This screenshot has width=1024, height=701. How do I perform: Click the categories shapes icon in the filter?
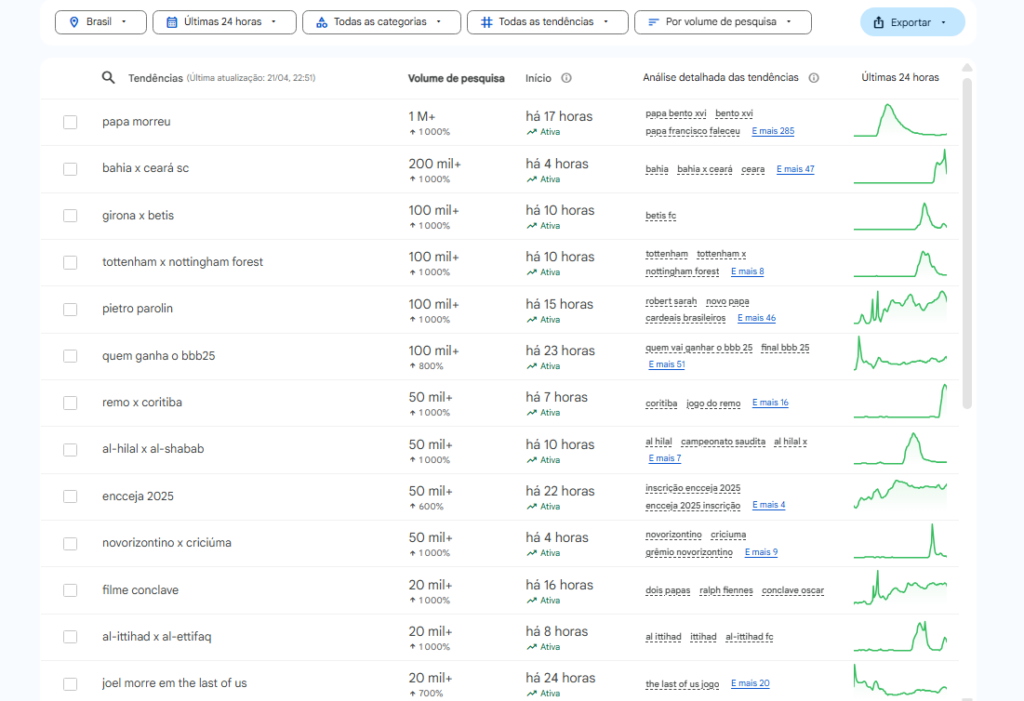click(x=321, y=22)
